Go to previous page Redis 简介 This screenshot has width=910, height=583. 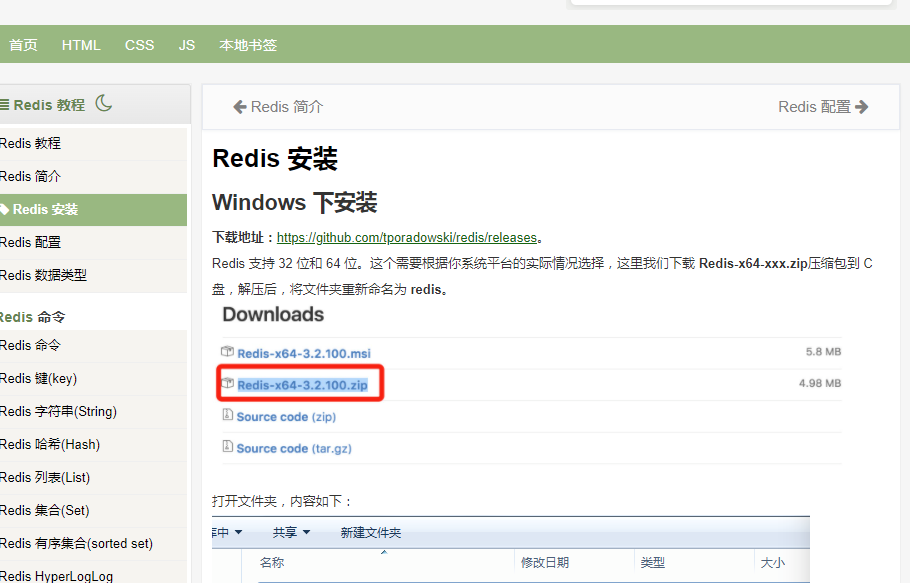[x=279, y=107]
